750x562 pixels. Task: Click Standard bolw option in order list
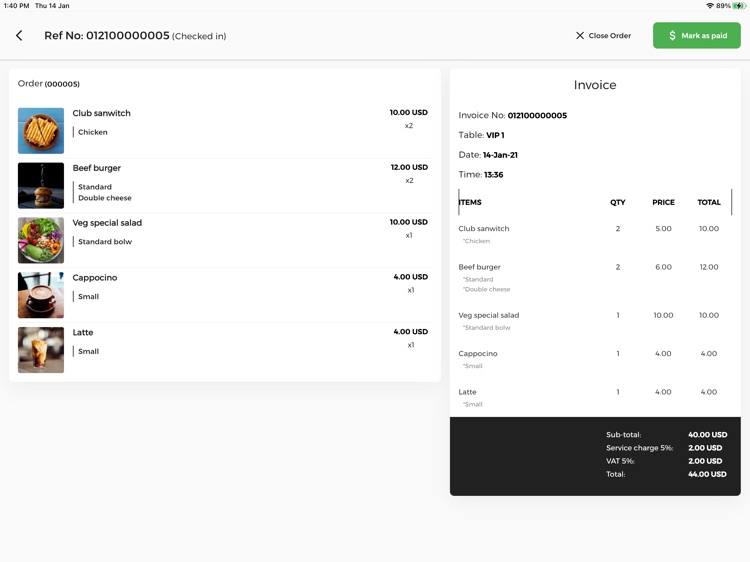pos(105,242)
